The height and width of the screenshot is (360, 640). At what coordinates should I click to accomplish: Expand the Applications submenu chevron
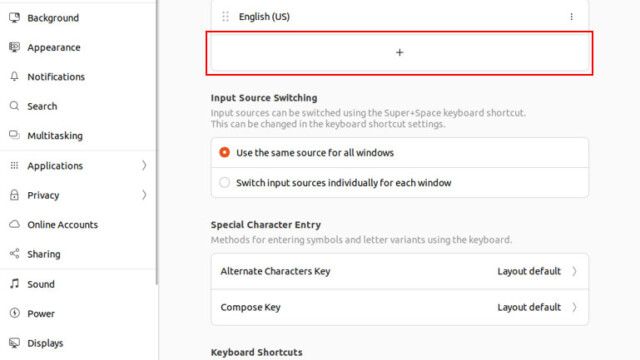(144, 165)
